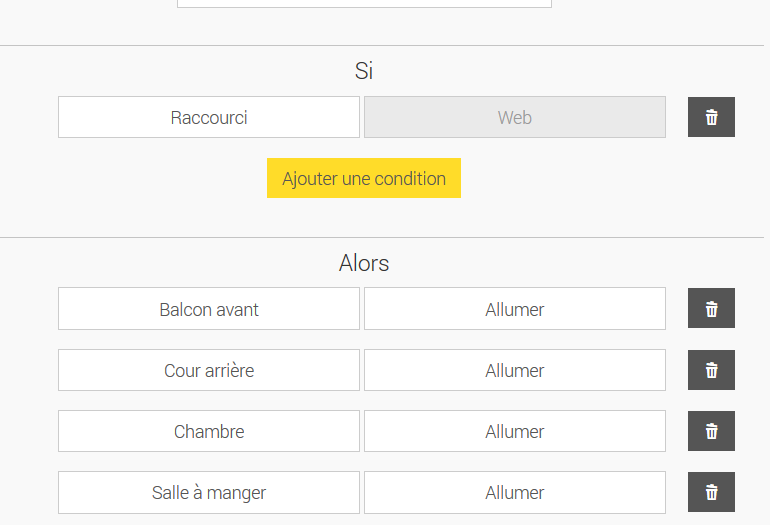Image resolution: width=770 pixels, height=525 pixels.
Task: Change the Cour arrière device selection
Action: point(209,370)
